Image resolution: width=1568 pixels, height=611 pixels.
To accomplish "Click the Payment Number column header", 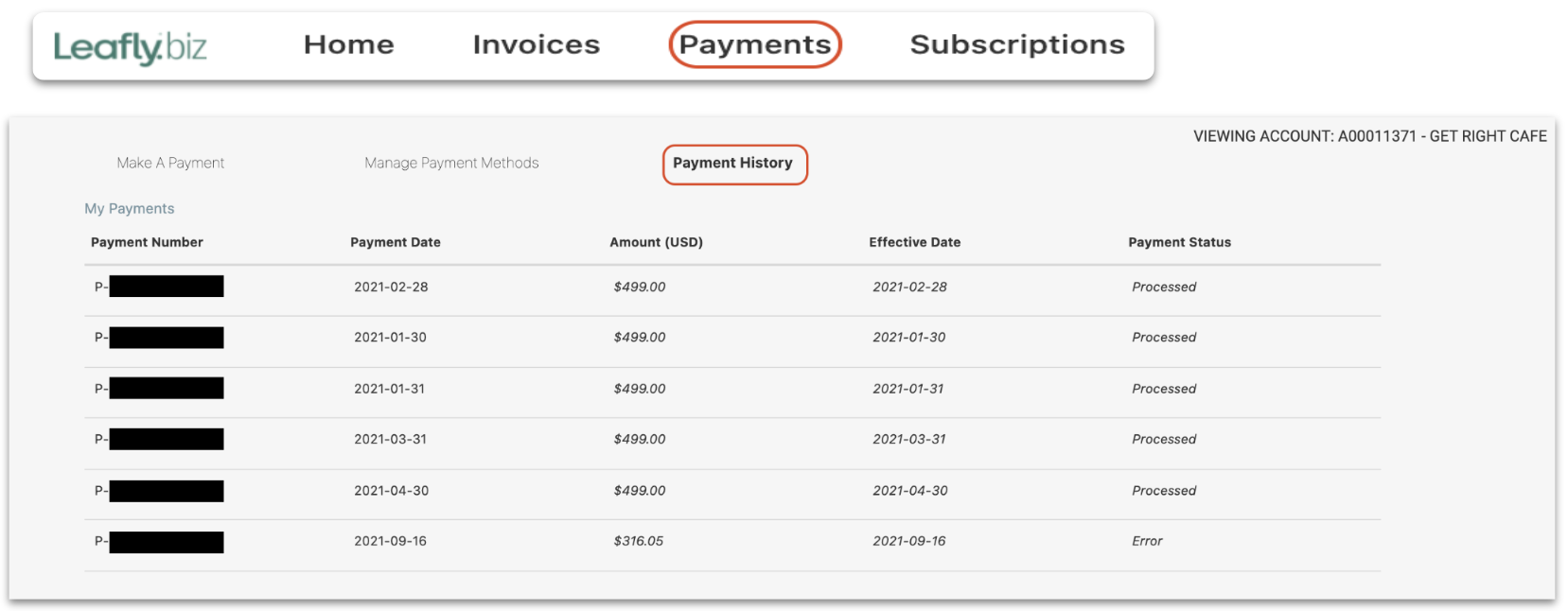I will coord(147,242).
